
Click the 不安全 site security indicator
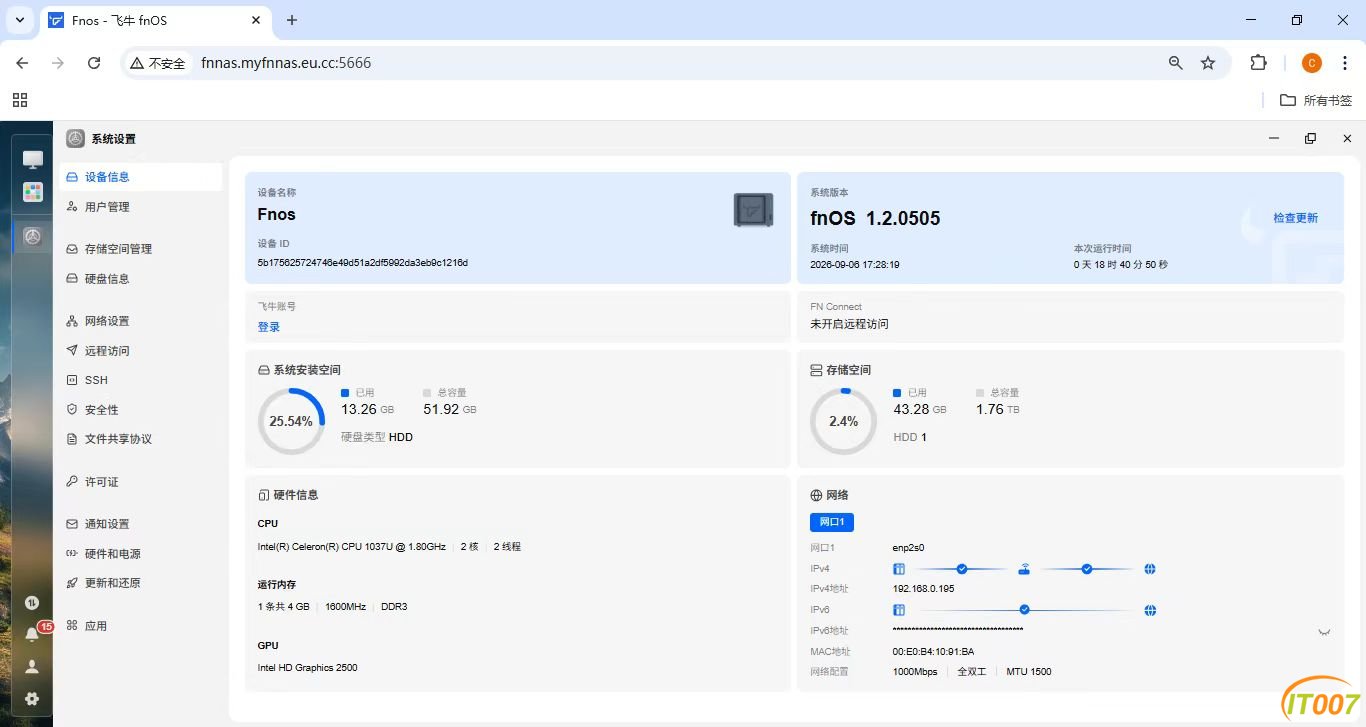(158, 63)
